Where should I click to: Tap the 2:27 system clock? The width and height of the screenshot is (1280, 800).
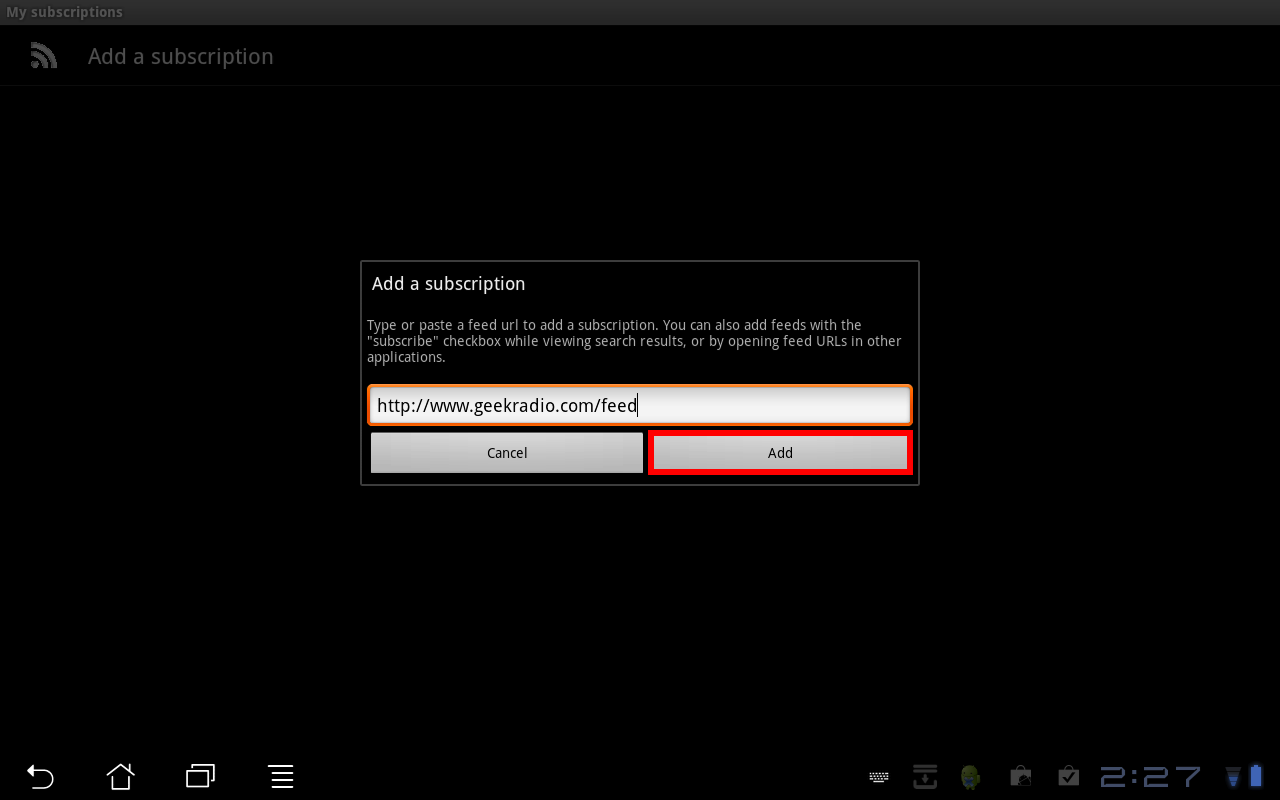1150,777
